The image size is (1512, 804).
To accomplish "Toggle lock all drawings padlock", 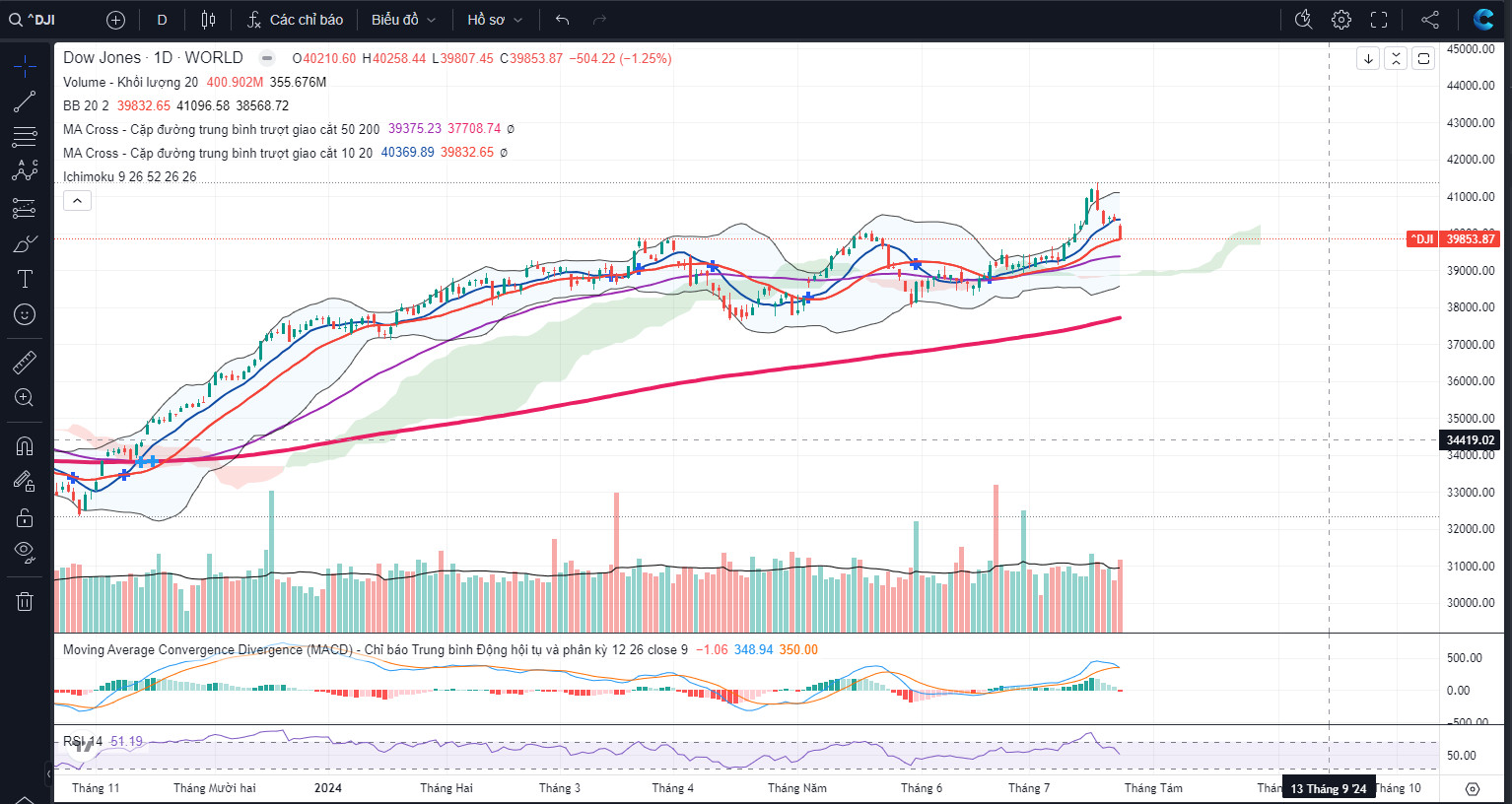I will [25, 517].
